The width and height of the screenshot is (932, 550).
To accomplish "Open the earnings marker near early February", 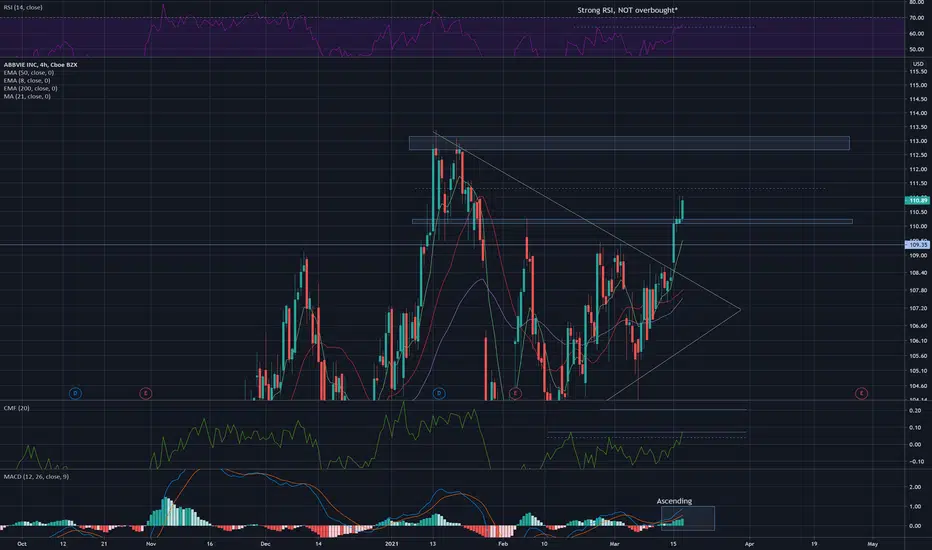I will [515, 393].
